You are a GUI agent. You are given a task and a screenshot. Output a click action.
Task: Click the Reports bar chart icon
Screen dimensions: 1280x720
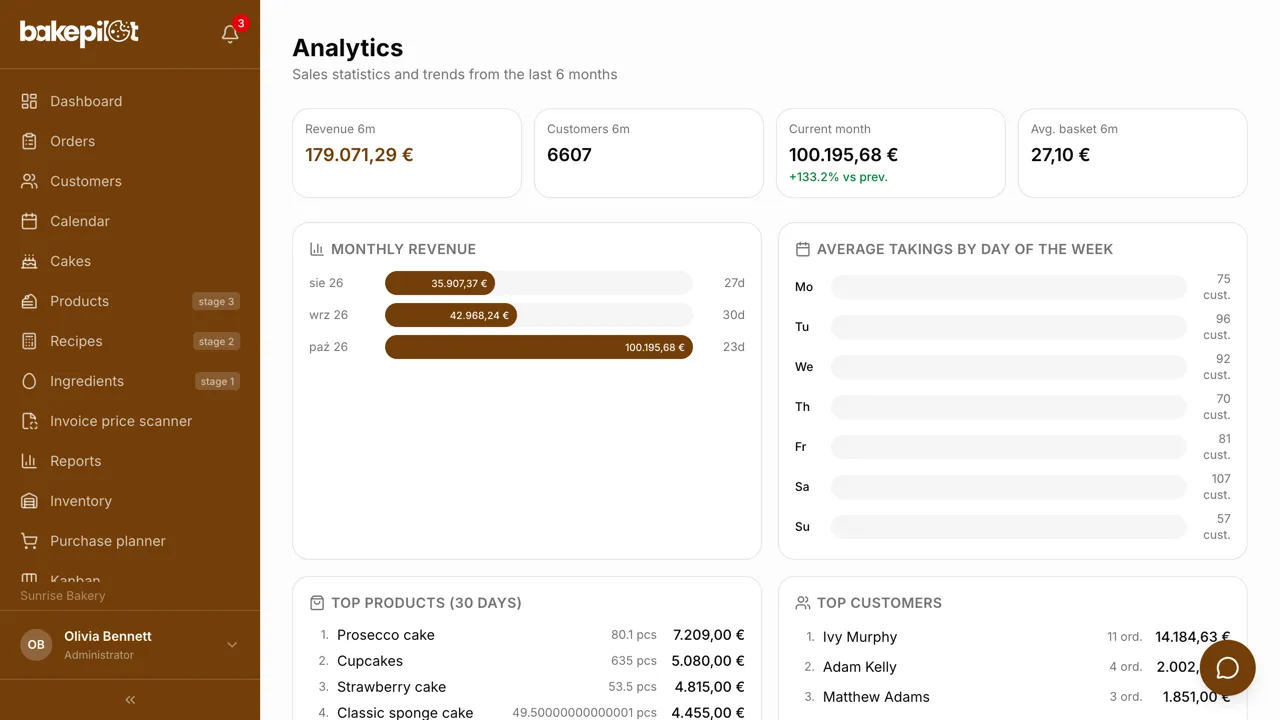[x=30, y=461]
